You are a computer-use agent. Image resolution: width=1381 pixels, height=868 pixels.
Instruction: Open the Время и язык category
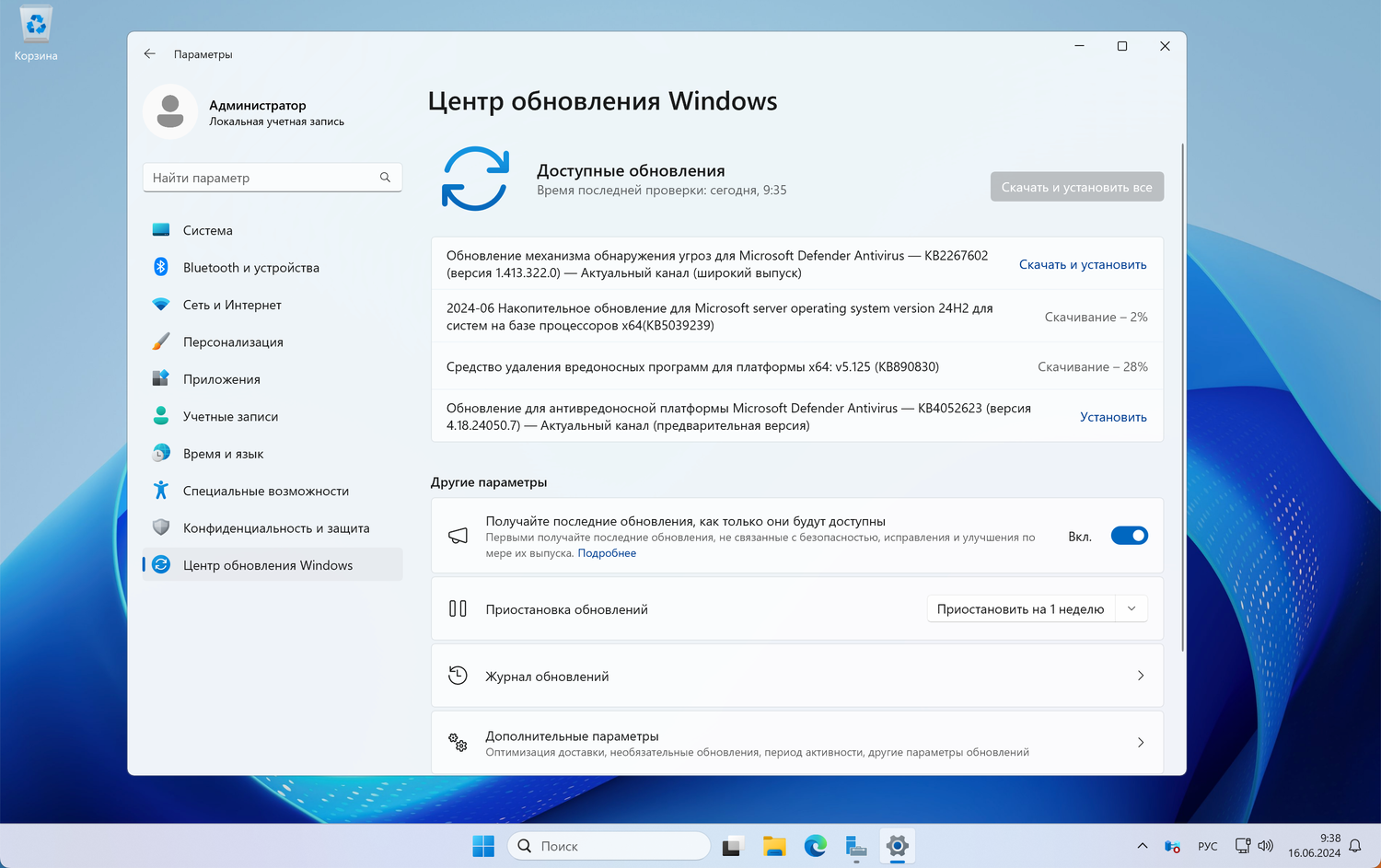coord(273,454)
